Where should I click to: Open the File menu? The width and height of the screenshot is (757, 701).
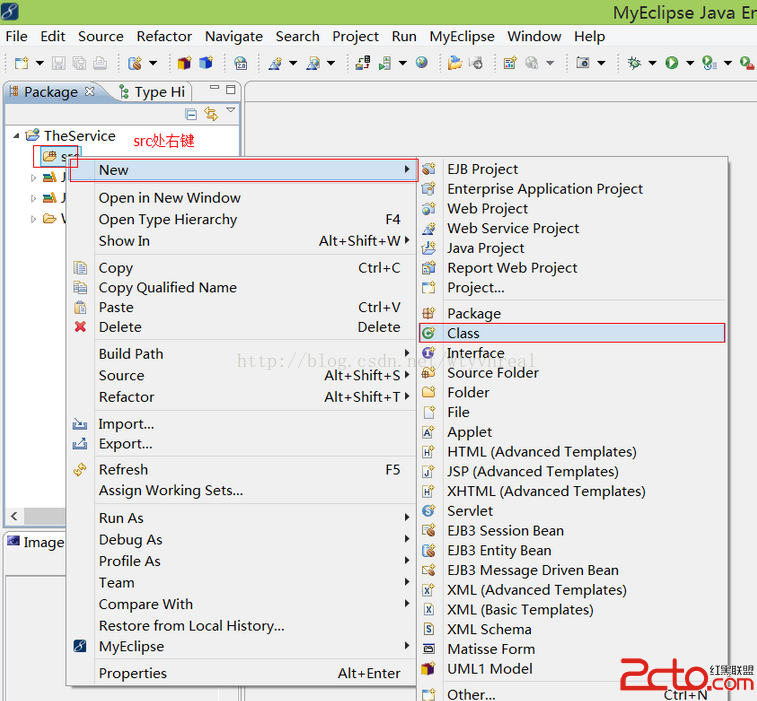pos(16,36)
